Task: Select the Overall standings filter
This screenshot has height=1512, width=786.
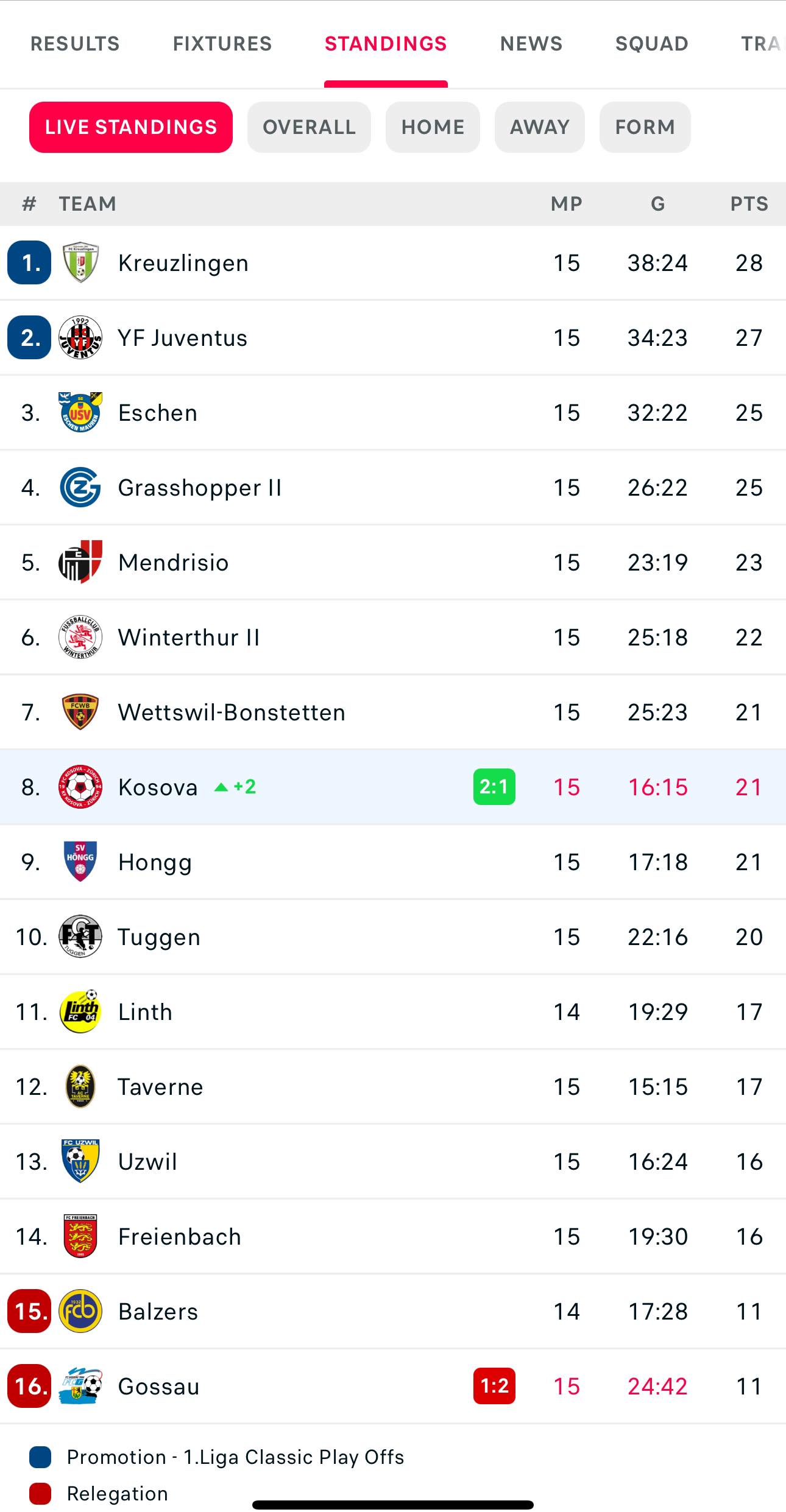Action: (x=309, y=127)
